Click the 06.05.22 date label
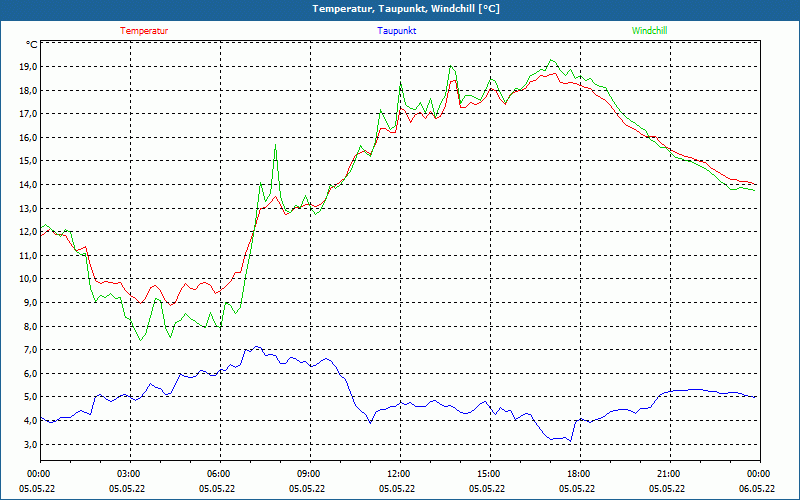This screenshot has height=500, width=800. 757,488
